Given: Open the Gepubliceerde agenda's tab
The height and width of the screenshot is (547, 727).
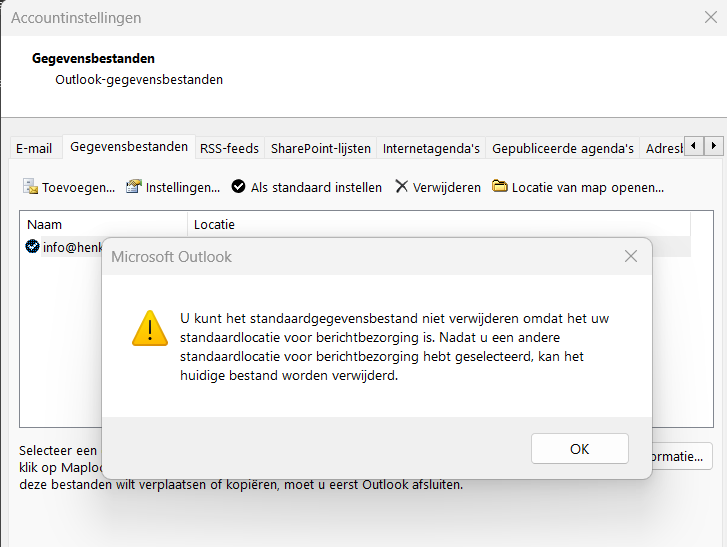Looking at the screenshot, I should pos(563,148).
